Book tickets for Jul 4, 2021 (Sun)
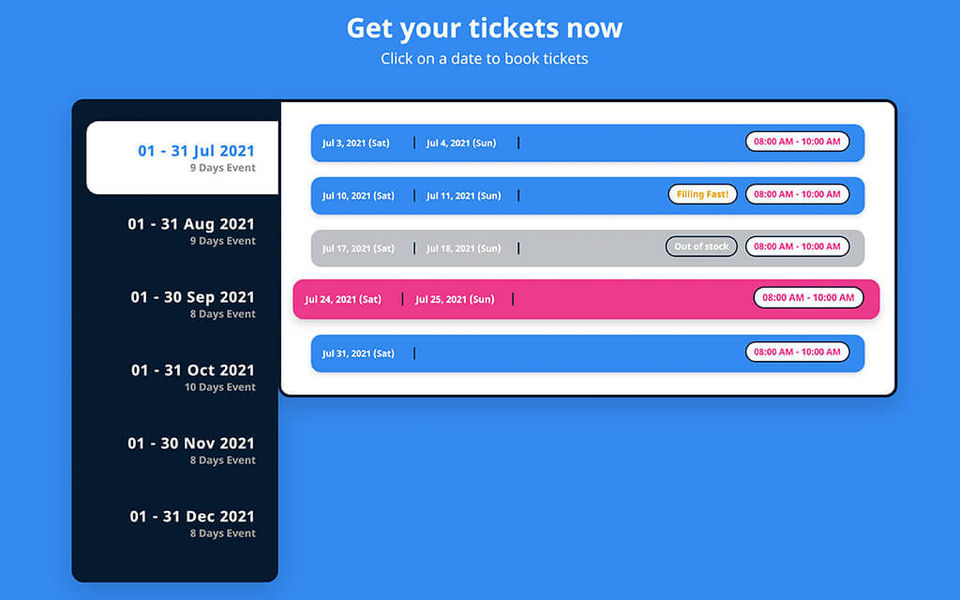The height and width of the screenshot is (600, 960). (x=461, y=143)
